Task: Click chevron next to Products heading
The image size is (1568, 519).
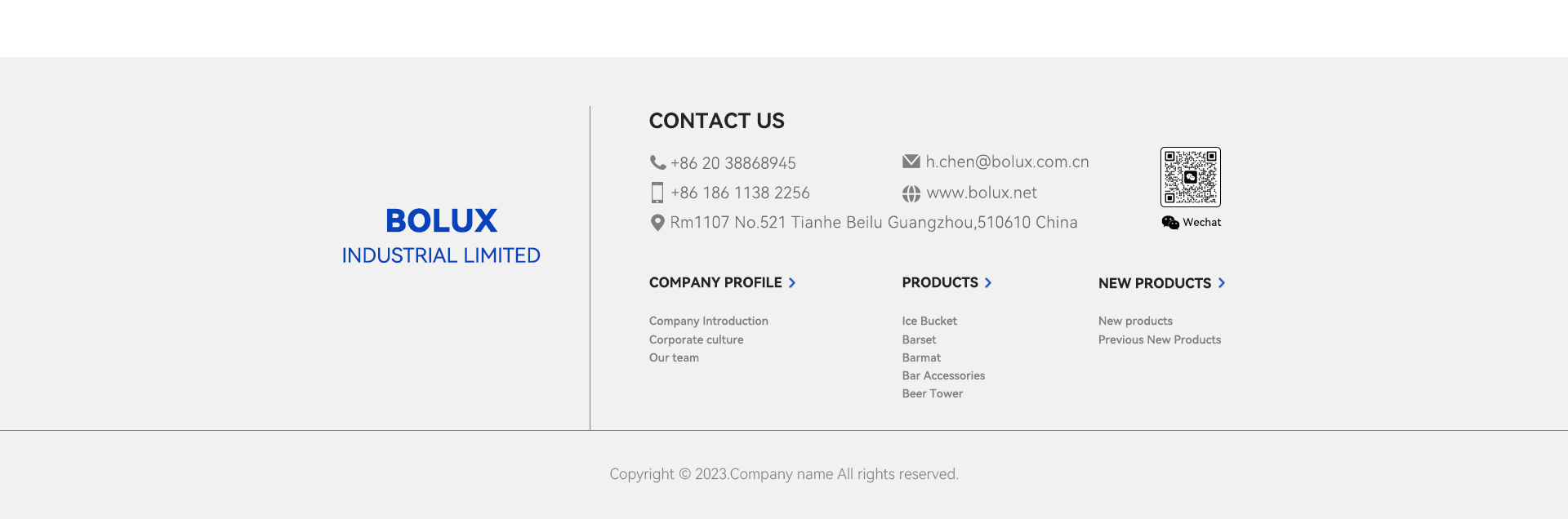Action: click(988, 283)
